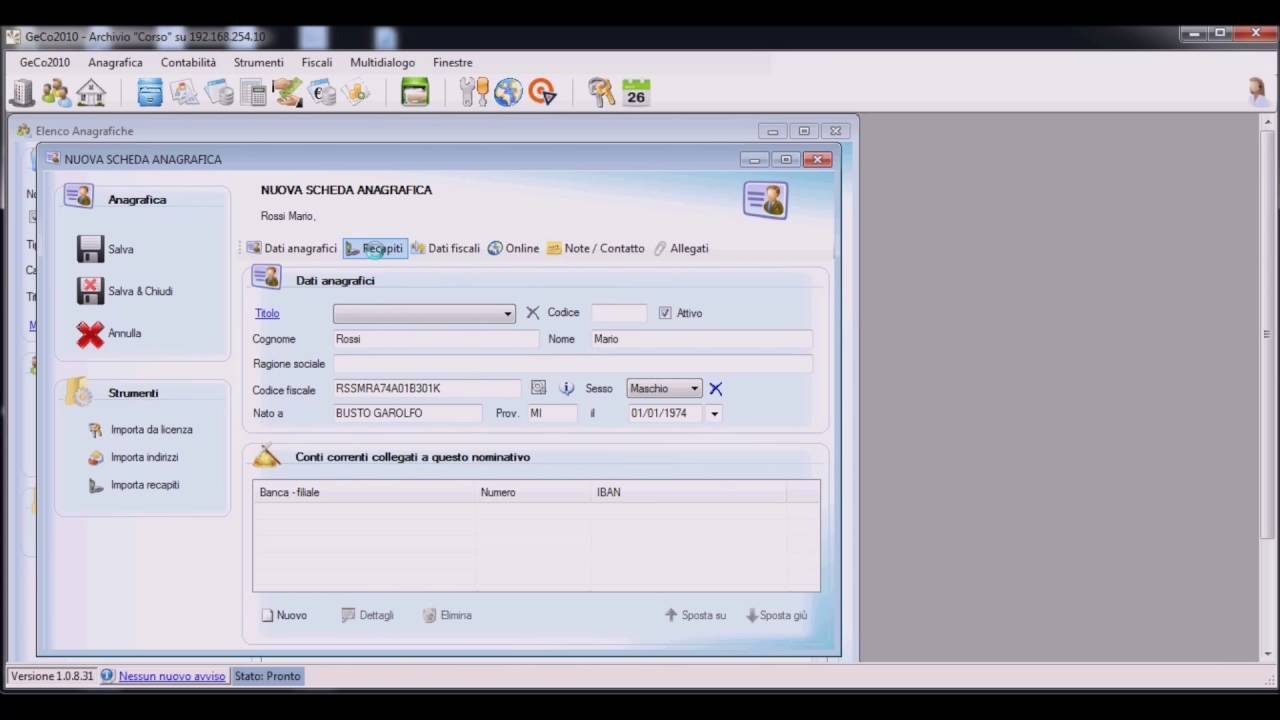Open the Fiscali menu
The height and width of the screenshot is (720, 1280).
[x=317, y=62]
